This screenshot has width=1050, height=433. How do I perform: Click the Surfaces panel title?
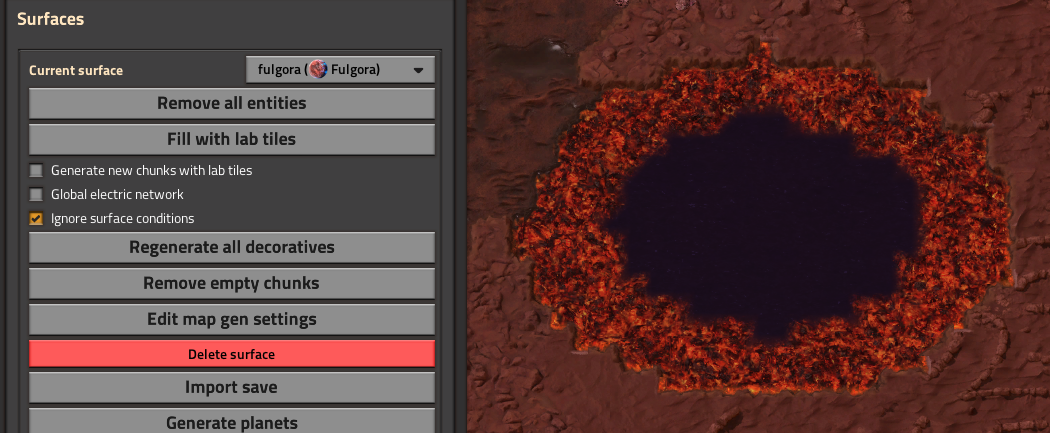50,19
